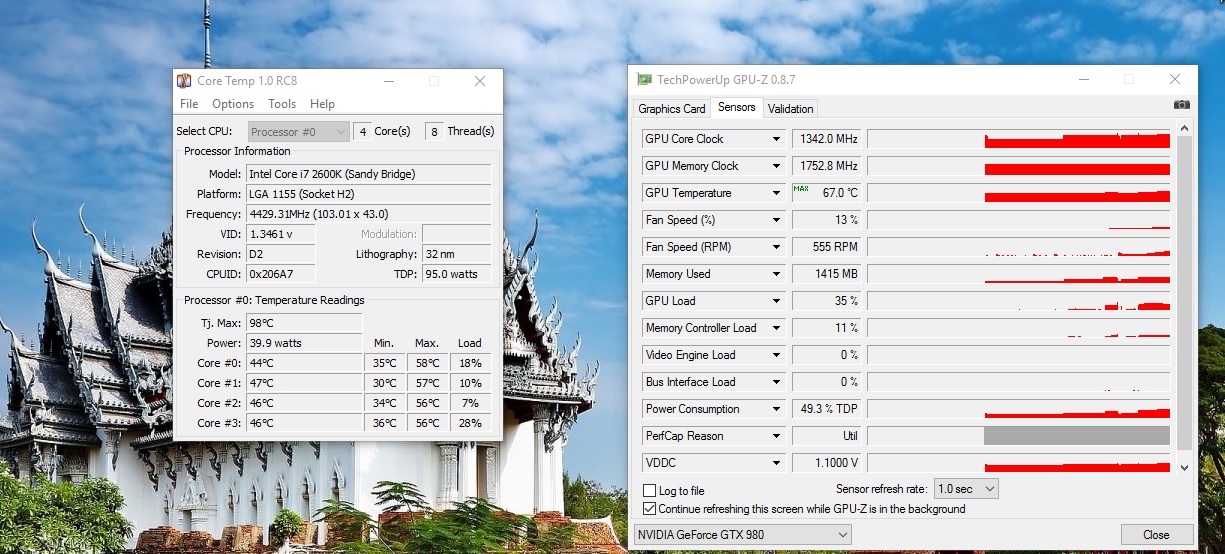Click the Close button in GPU-Z
The height and width of the screenshot is (554, 1225).
pyautogui.click(x=1156, y=535)
